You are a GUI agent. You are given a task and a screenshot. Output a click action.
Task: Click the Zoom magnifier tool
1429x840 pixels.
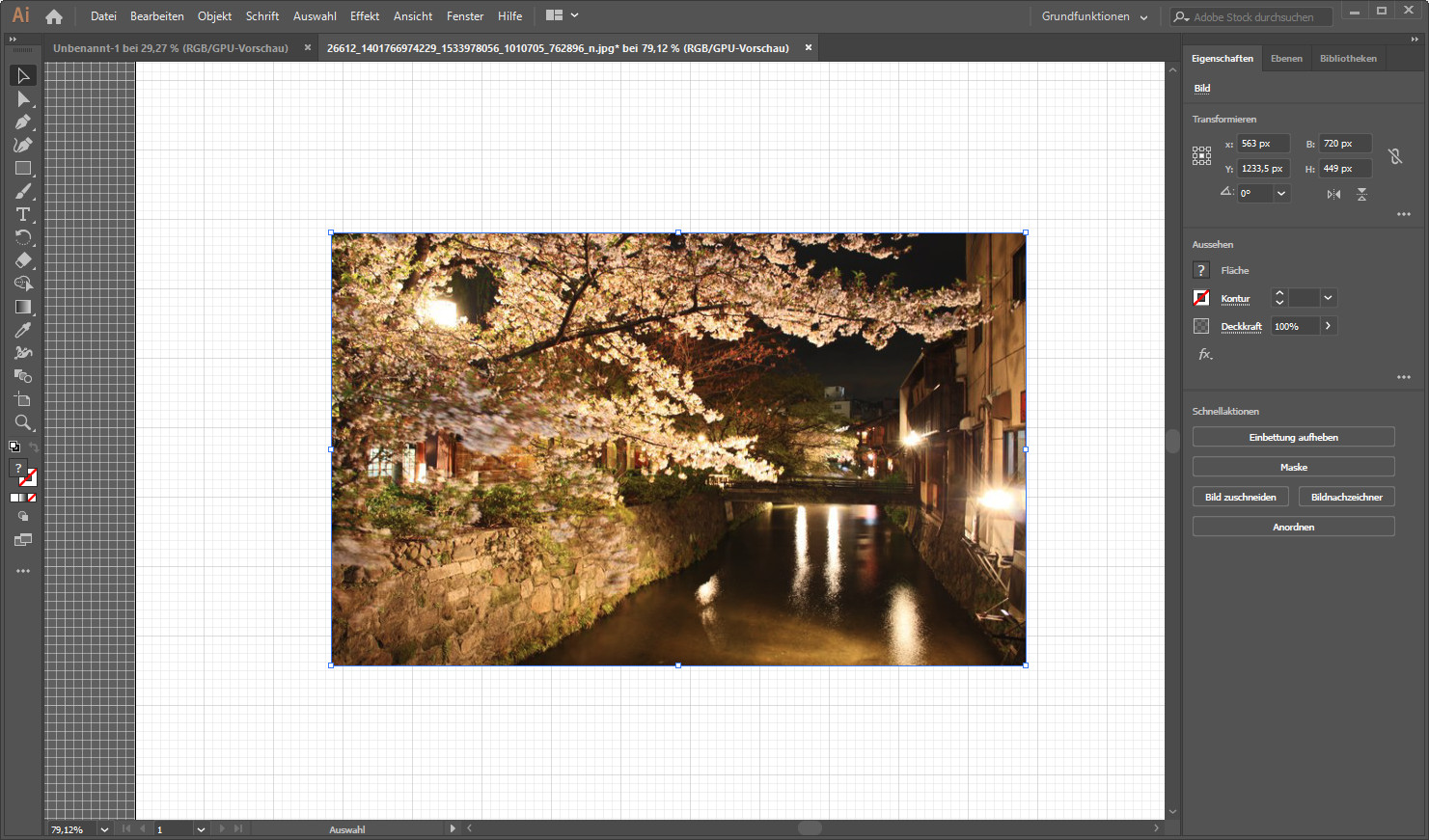click(23, 422)
